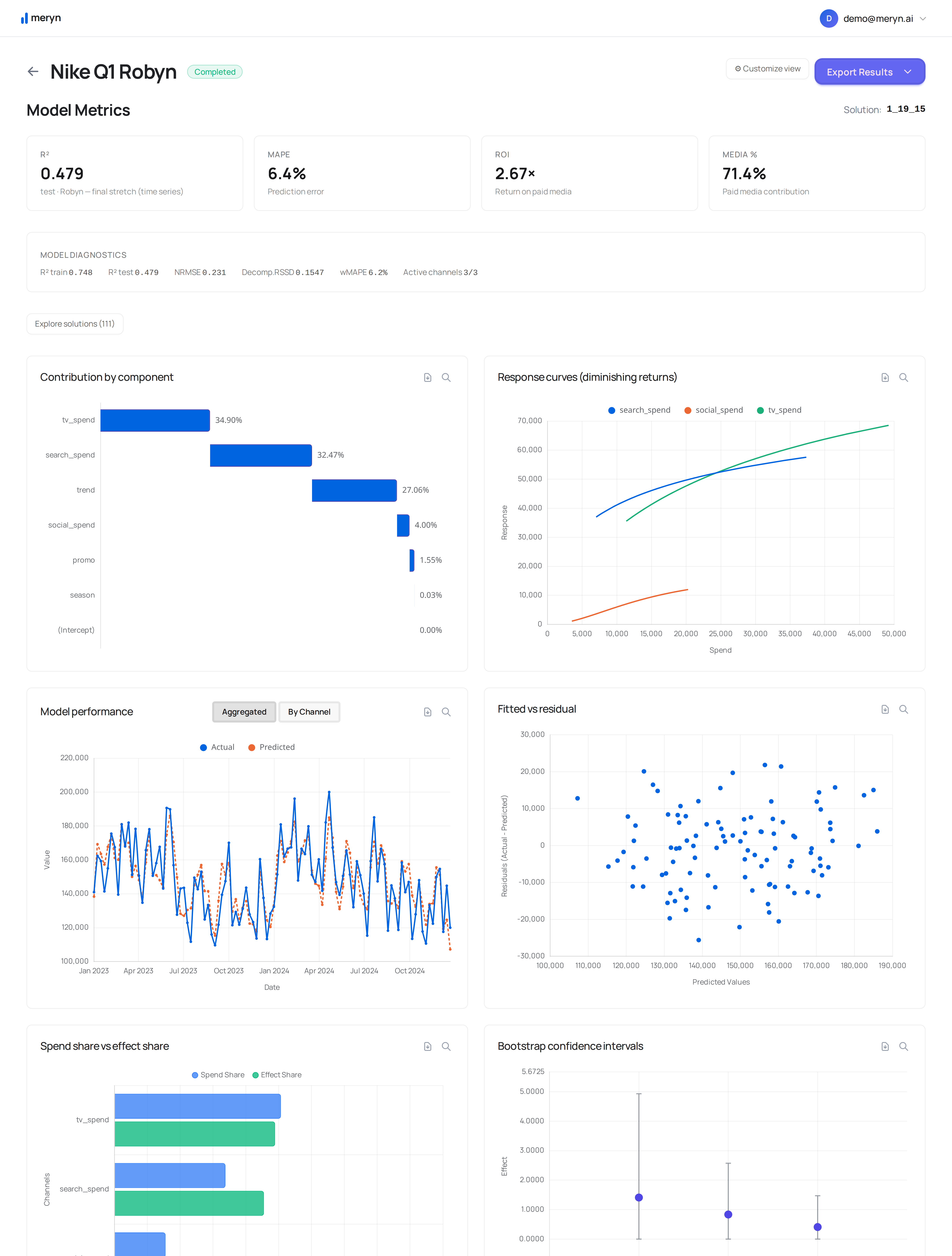The width and height of the screenshot is (952, 1256).
Task: Click the second bootstrap interval point
Action: [728, 1215]
